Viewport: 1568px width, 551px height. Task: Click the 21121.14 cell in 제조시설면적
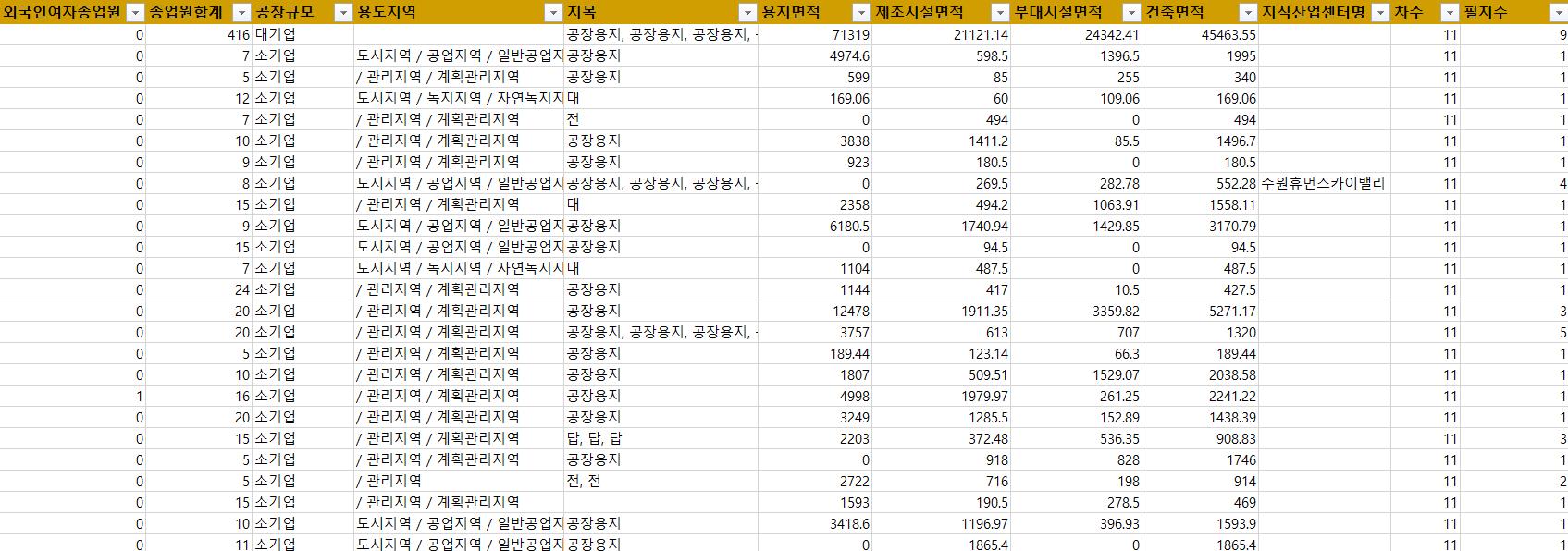click(x=940, y=34)
